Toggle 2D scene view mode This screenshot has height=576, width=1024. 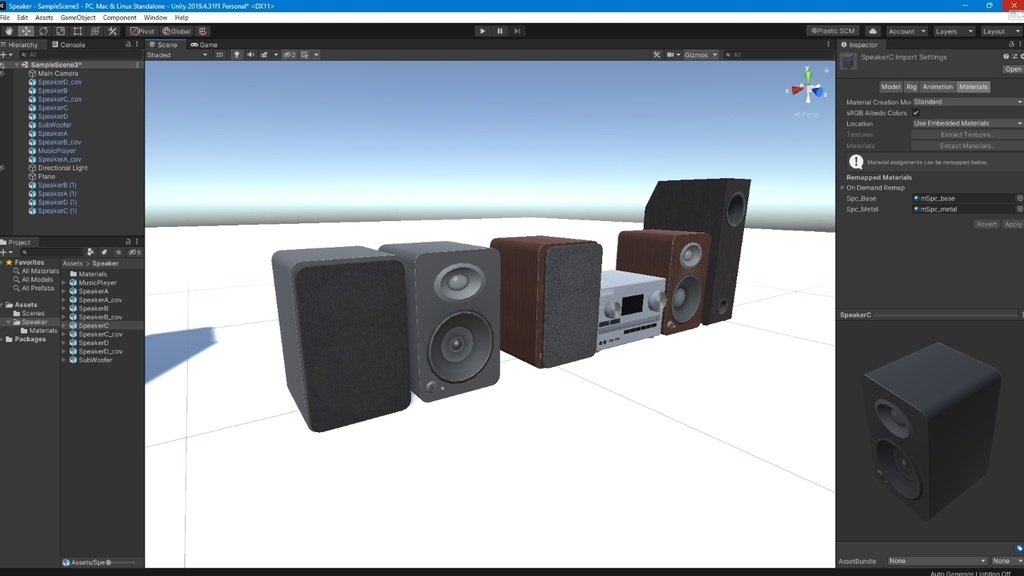tap(219, 55)
